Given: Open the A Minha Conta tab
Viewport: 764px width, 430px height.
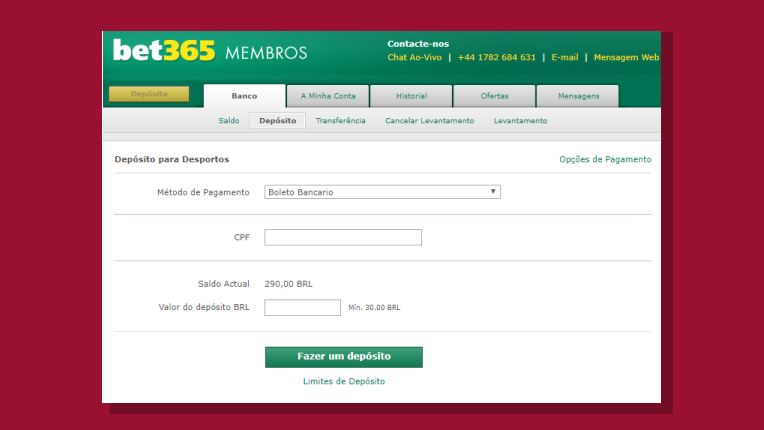Looking at the screenshot, I should coord(328,96).
